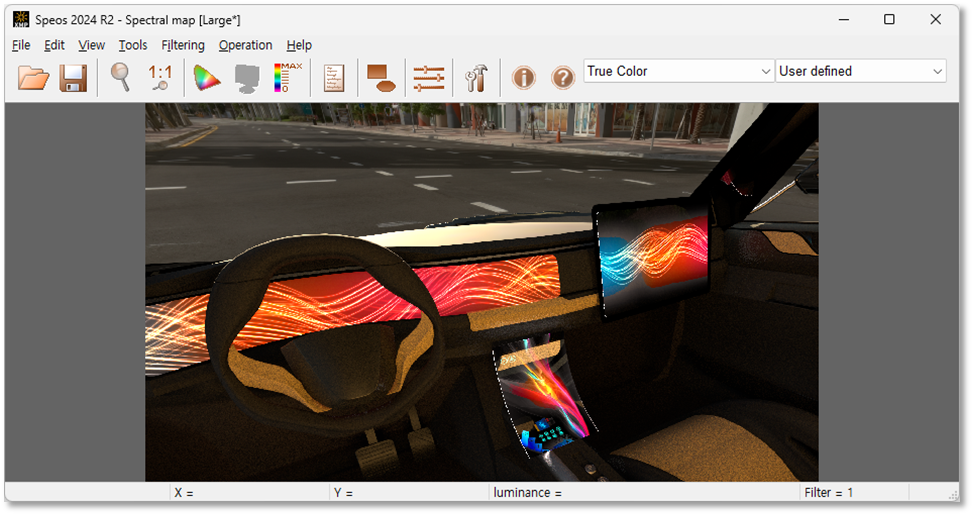Open the colorimetric triangle tool
Image resolution: width=973 pixels, height=515 pixels.
[207, 78]
